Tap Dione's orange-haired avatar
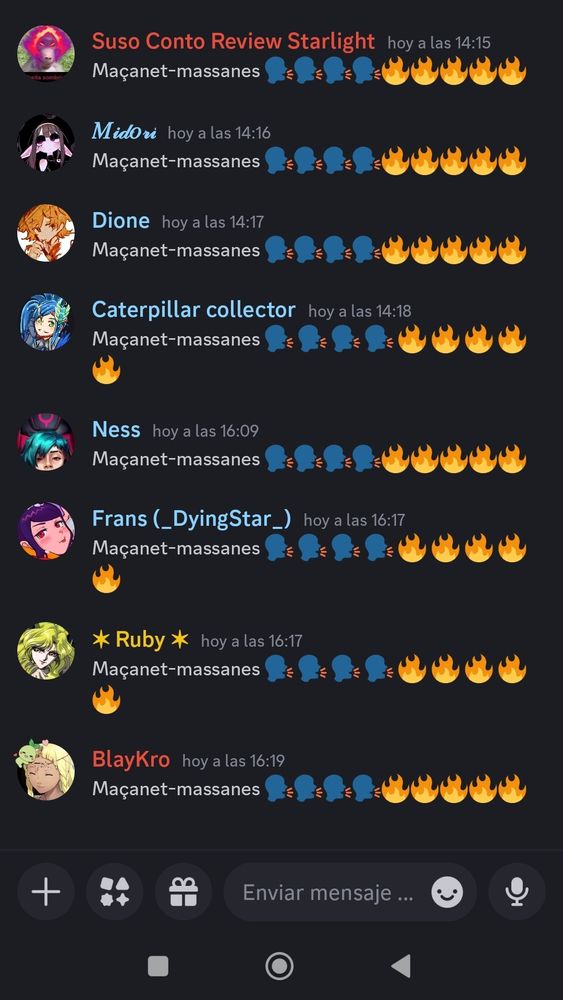563x1000 pixels. click(x=46, y=233)
